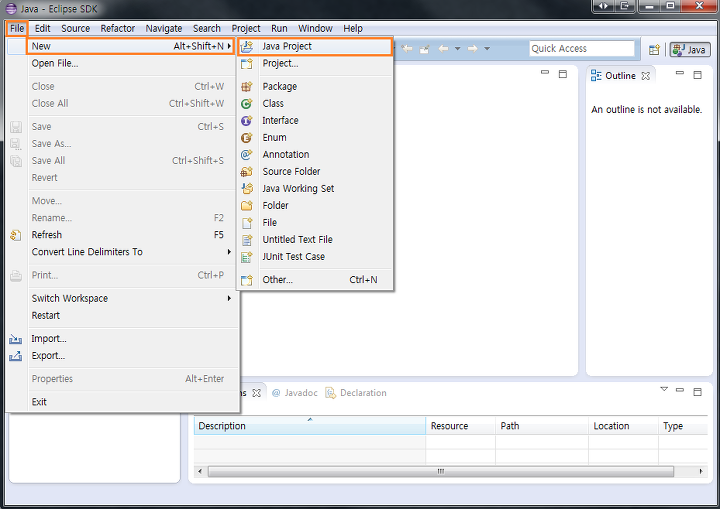Create a JUnit Test Case
This screenshot has height=509, width=720.
point(315,256)
